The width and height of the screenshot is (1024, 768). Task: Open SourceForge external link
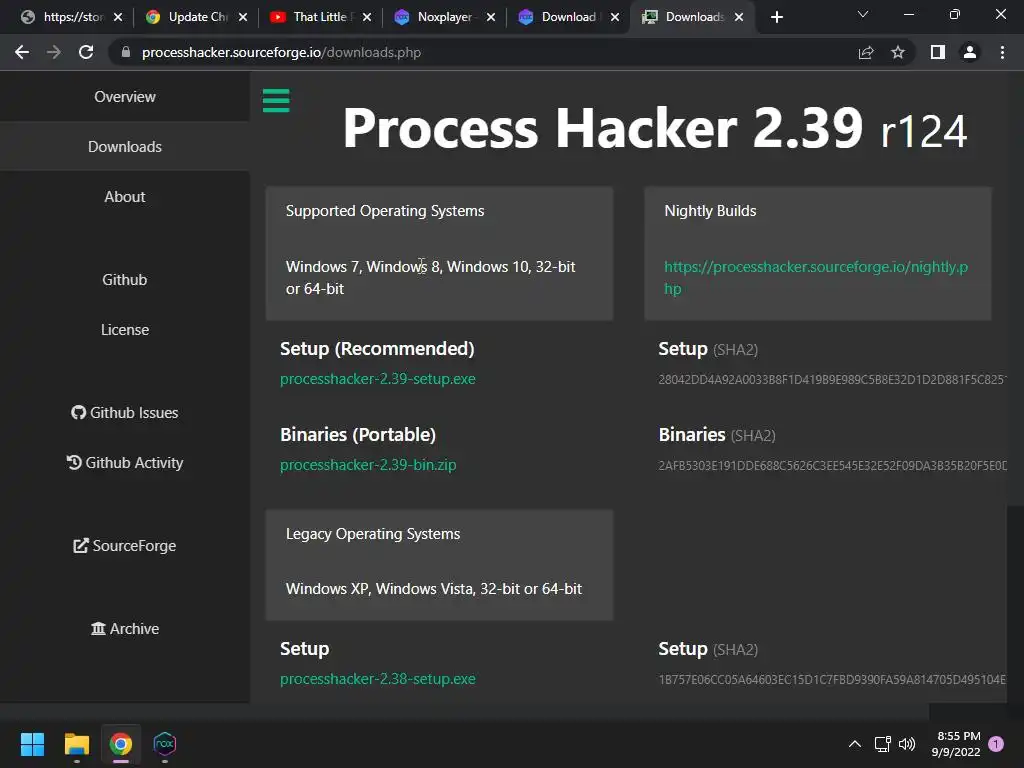[x=125, y=546]
